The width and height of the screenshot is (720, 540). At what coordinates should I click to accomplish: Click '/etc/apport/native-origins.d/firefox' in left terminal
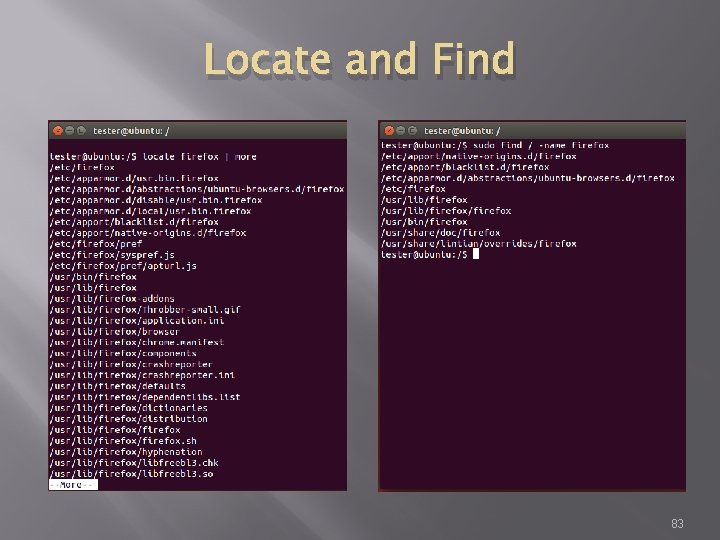[148, 233]
